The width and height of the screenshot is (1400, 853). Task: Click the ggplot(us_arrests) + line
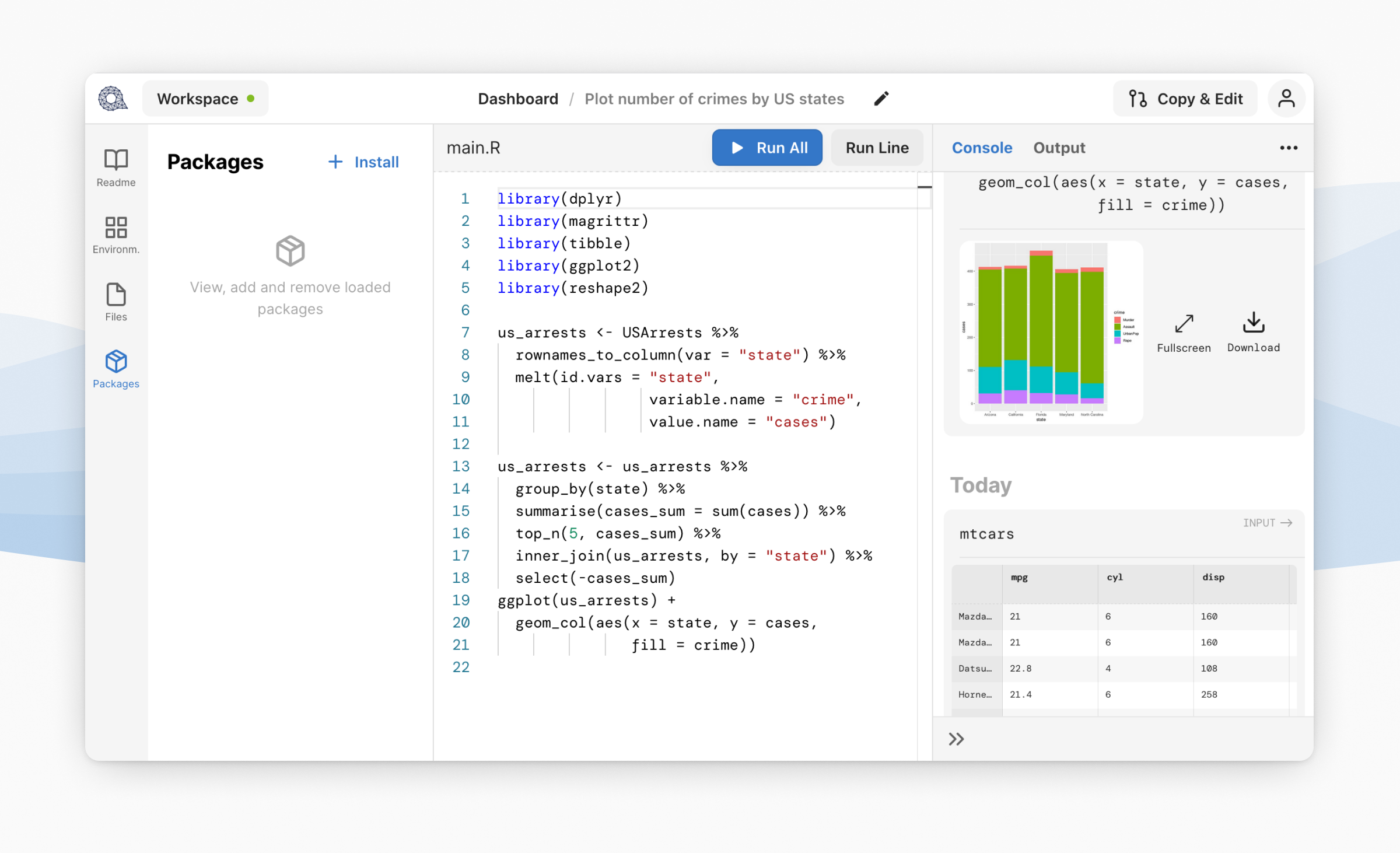(586, 600)
